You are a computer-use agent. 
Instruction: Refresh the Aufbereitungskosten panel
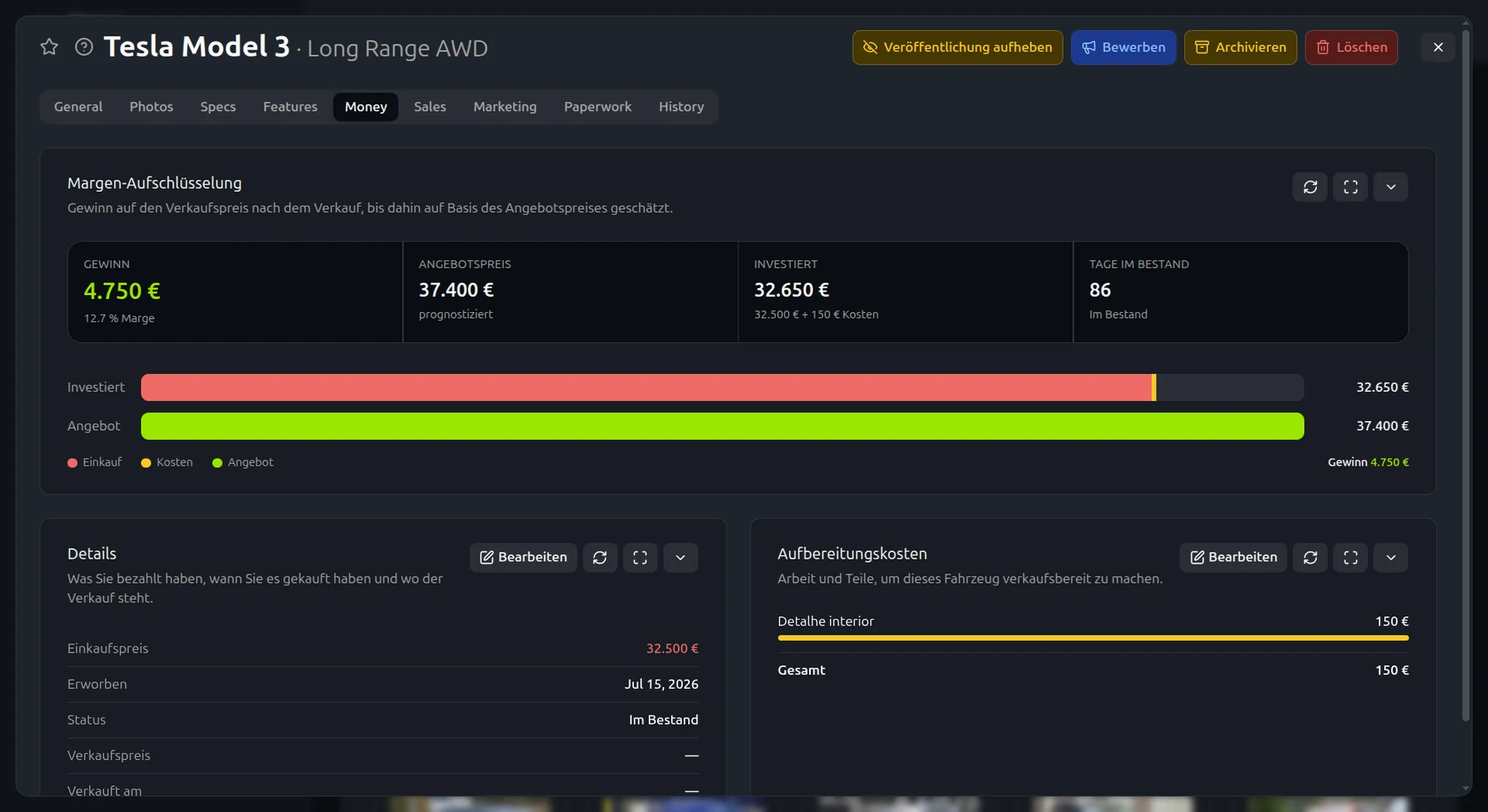tap(1310, 557)
